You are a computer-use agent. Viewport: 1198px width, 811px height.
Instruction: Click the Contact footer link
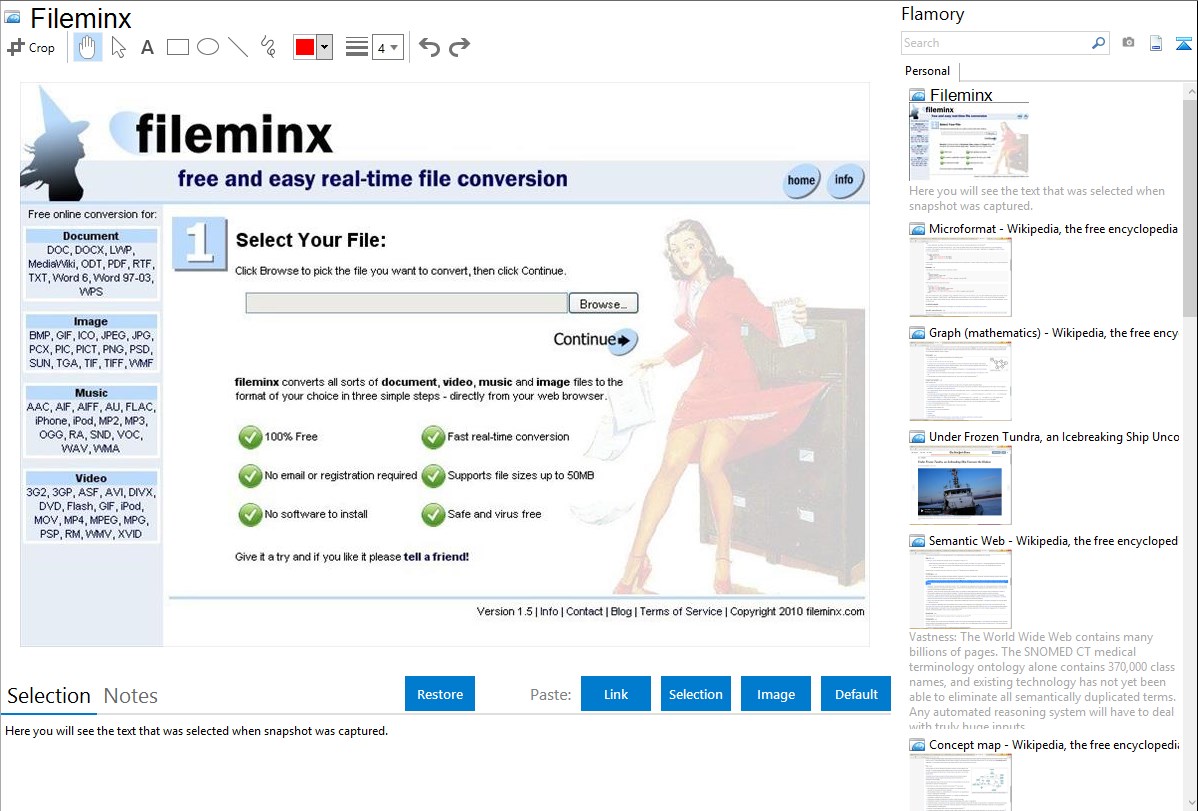[x=584, y=611]
